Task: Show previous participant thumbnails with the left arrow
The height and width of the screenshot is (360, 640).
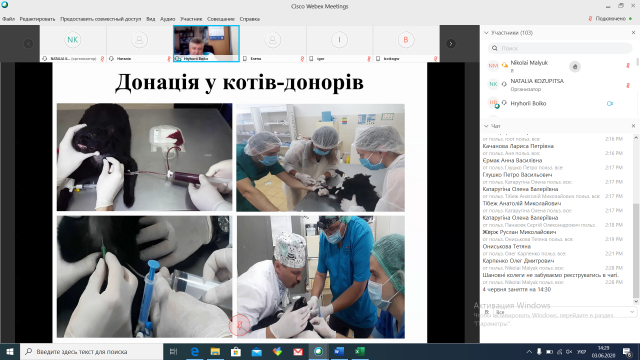Action: [x=28, y=44]
